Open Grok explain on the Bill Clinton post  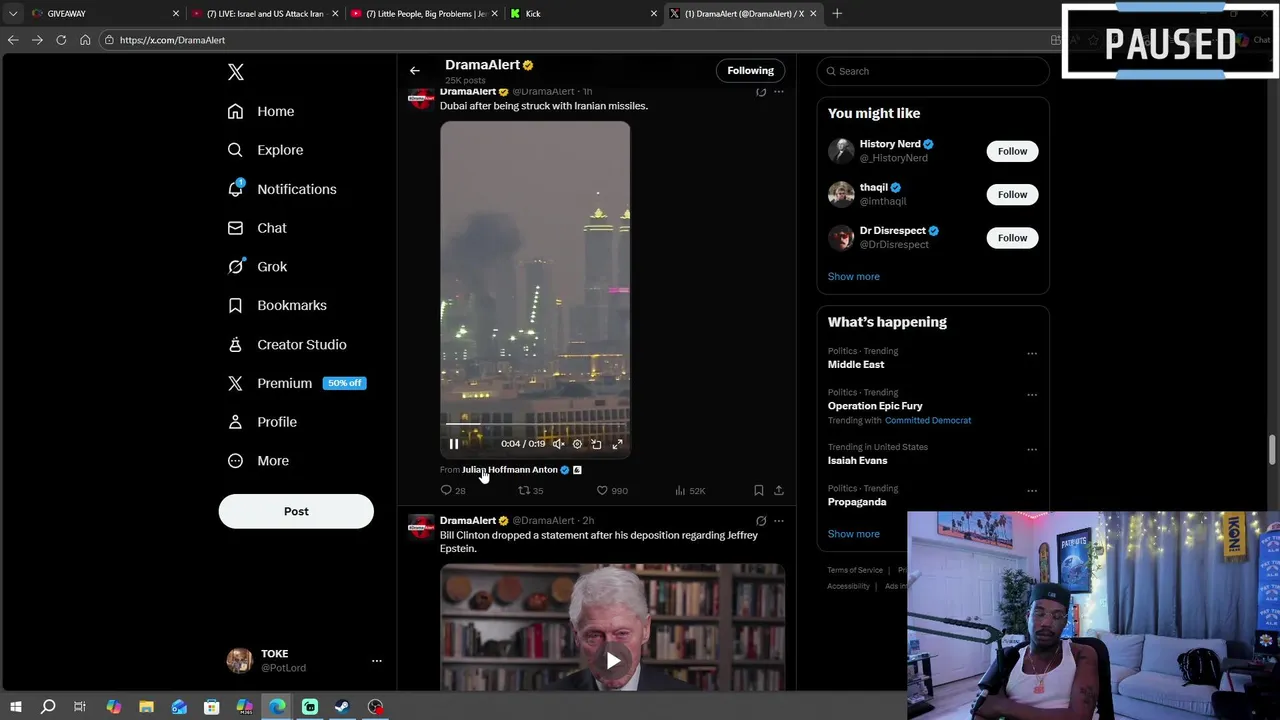click(x=761, y=521)
